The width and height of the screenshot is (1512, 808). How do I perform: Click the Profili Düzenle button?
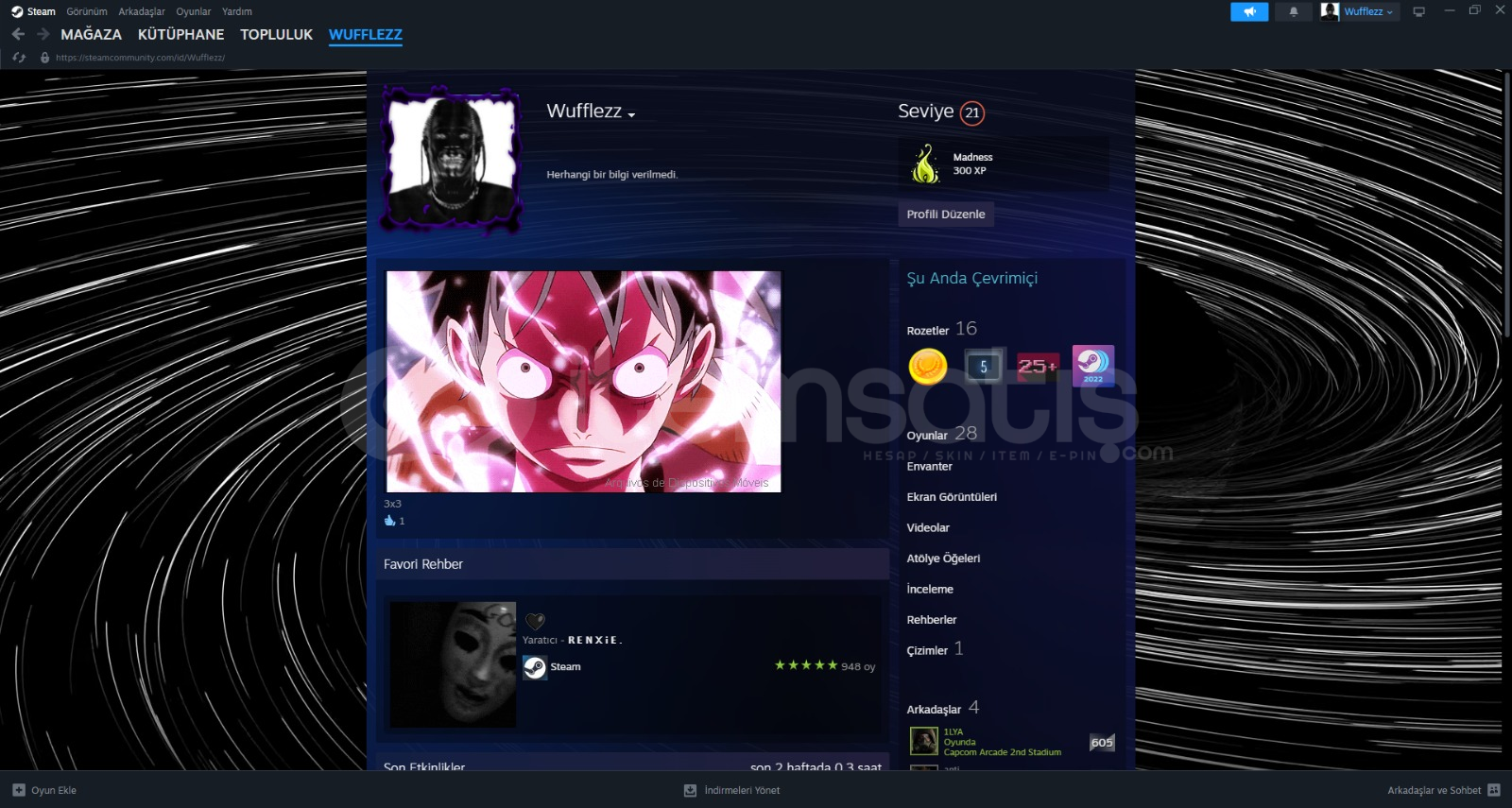[x=945, y=215]
